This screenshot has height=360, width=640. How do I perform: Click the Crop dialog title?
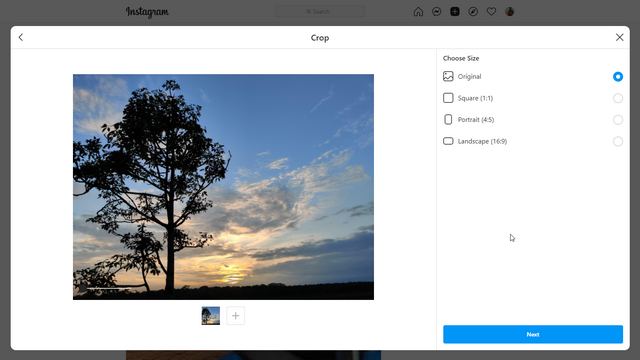tap(320, 38)
